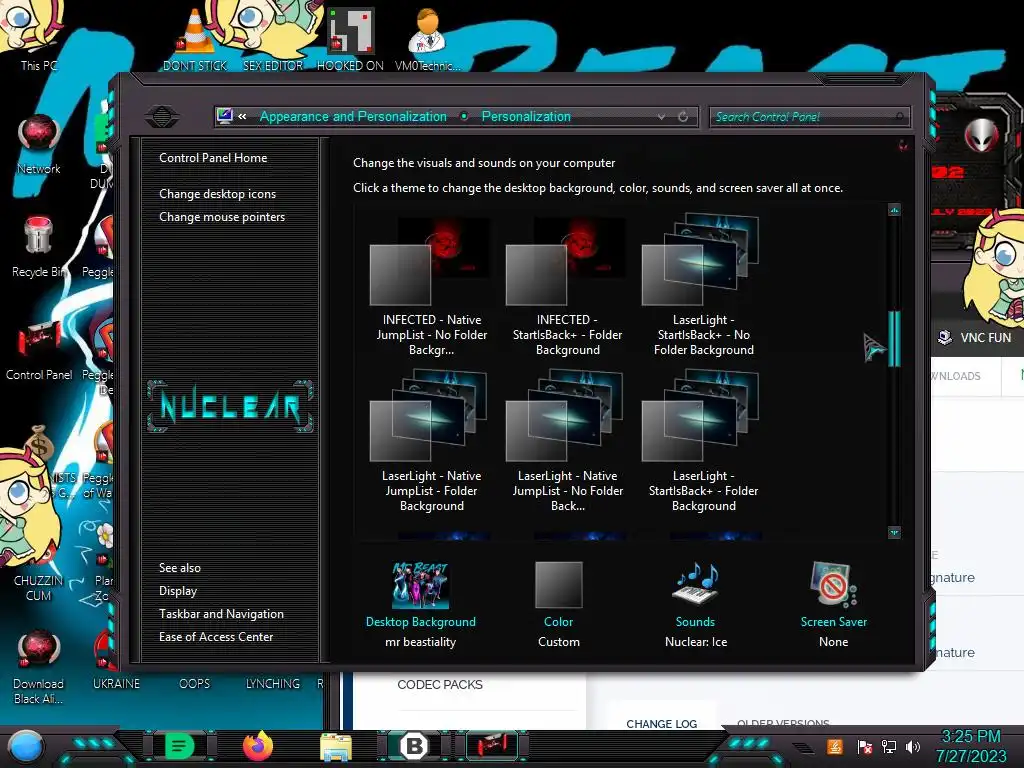The width and height of the screenshot is (1024, 768).
Task: Click the taskbar clock 3:25 PM
Action: pyautogui.click(x=971, y=736)
